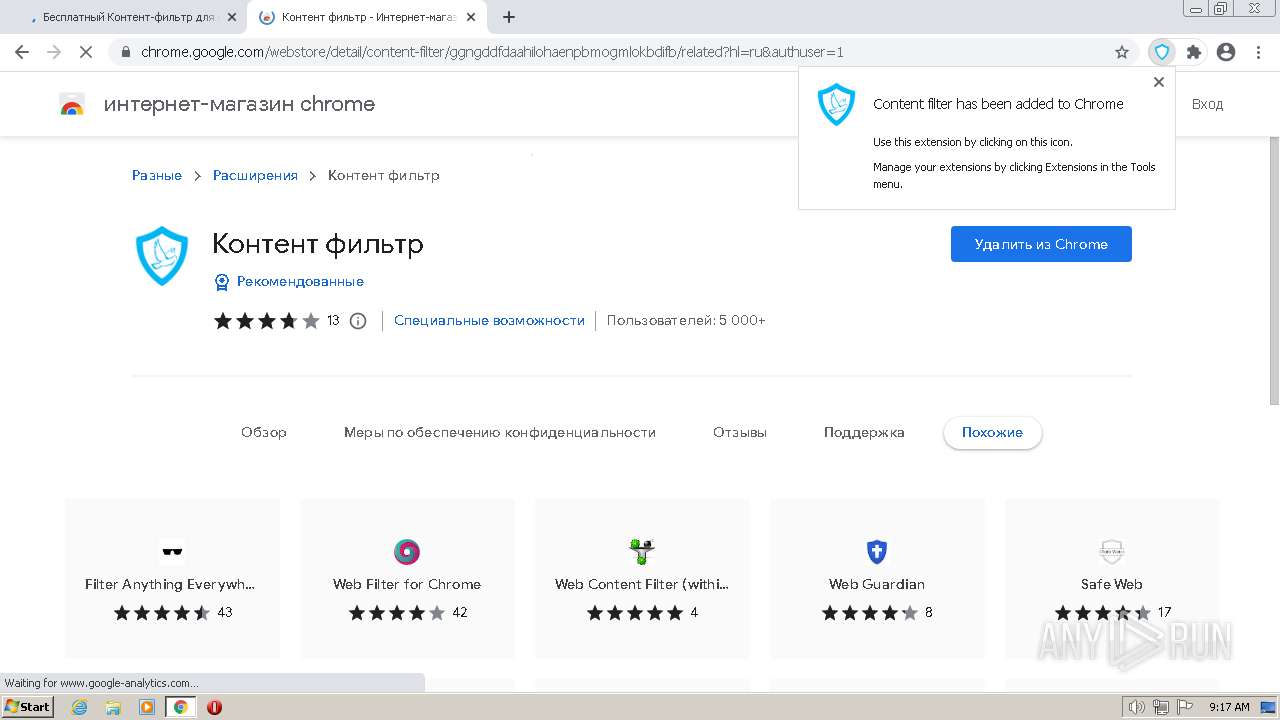Open the Web Content Filter card
This screenshot has width=1280, height=720.
click(642, 578)
